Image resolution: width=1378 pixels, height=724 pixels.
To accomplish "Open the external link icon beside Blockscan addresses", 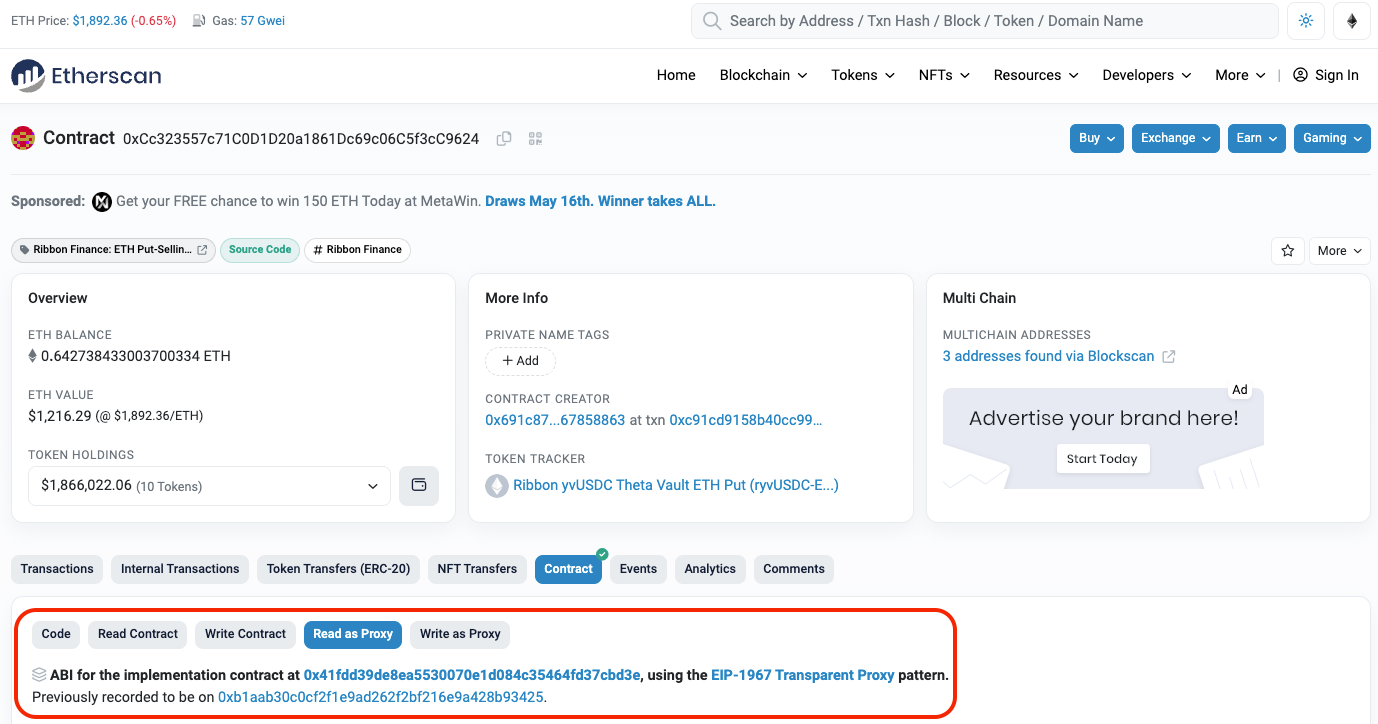I will point(1169,357).
